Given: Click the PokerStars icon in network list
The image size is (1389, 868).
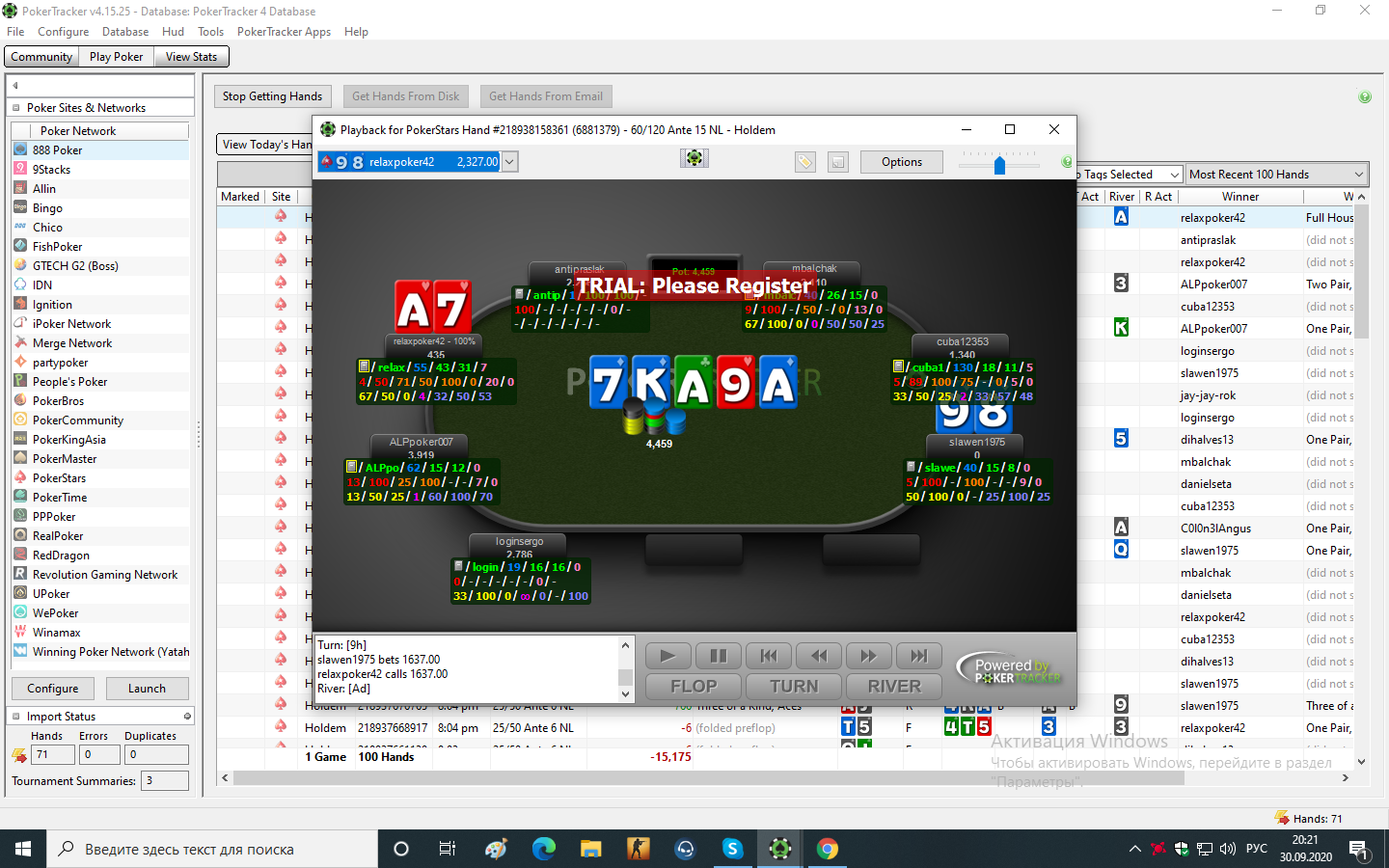Looking at the screenshot, I should (20, 477).
